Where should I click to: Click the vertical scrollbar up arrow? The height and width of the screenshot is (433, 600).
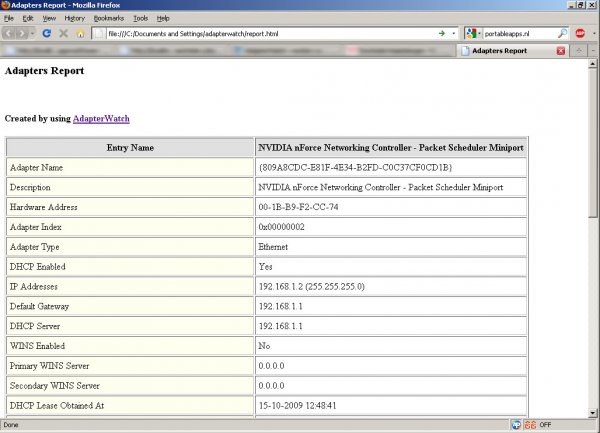pos(593,63)
